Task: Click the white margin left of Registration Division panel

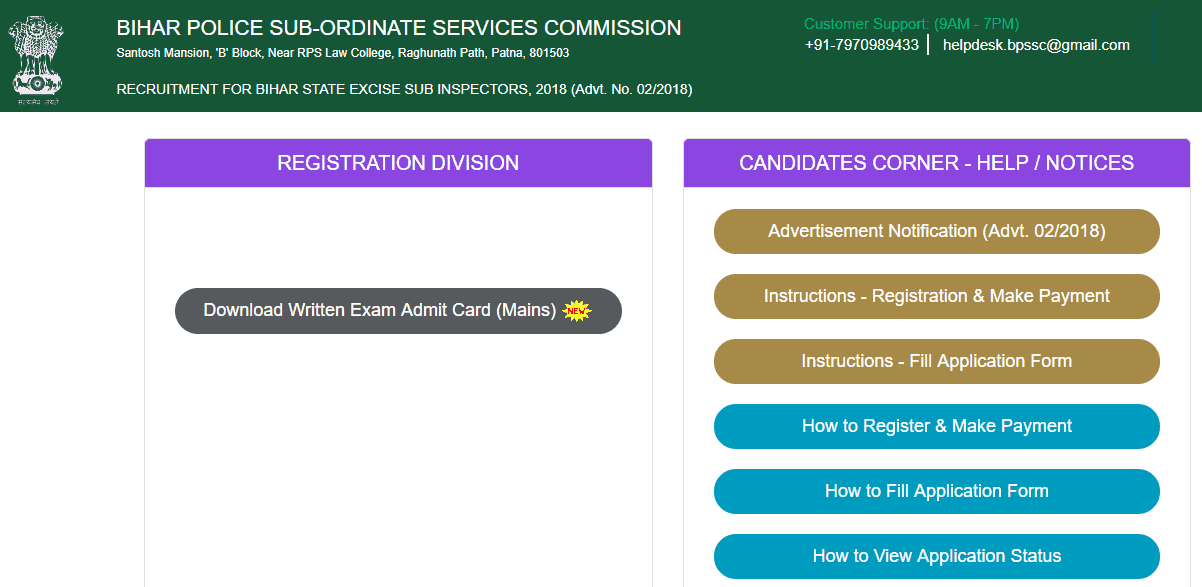Action: tap(70, 350)
